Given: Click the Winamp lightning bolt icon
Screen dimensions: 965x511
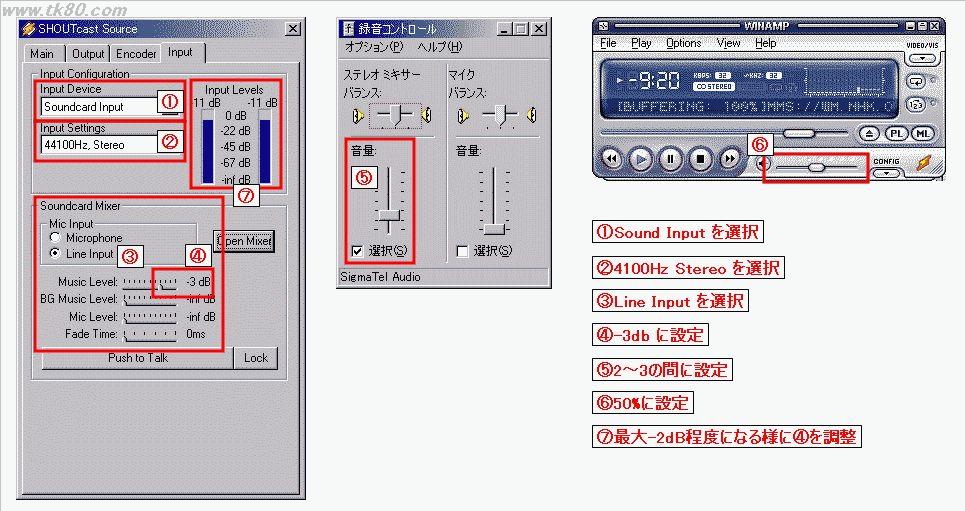Looking at the screenshot, I should pyautogui.click(x=924, y=165).
